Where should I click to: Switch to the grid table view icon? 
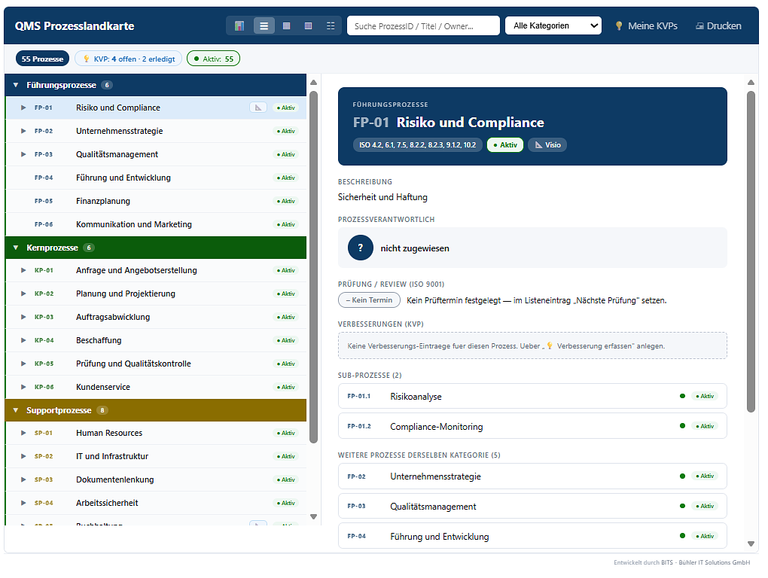pos(309,26)
